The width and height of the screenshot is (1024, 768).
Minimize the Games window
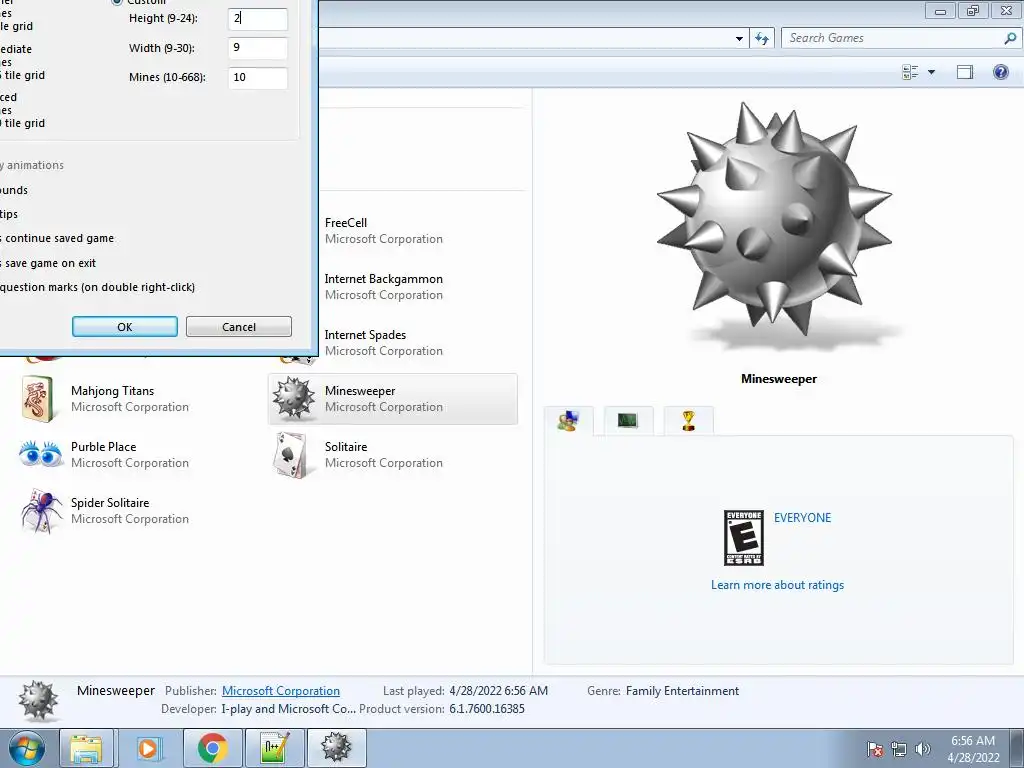click(940, 11)
